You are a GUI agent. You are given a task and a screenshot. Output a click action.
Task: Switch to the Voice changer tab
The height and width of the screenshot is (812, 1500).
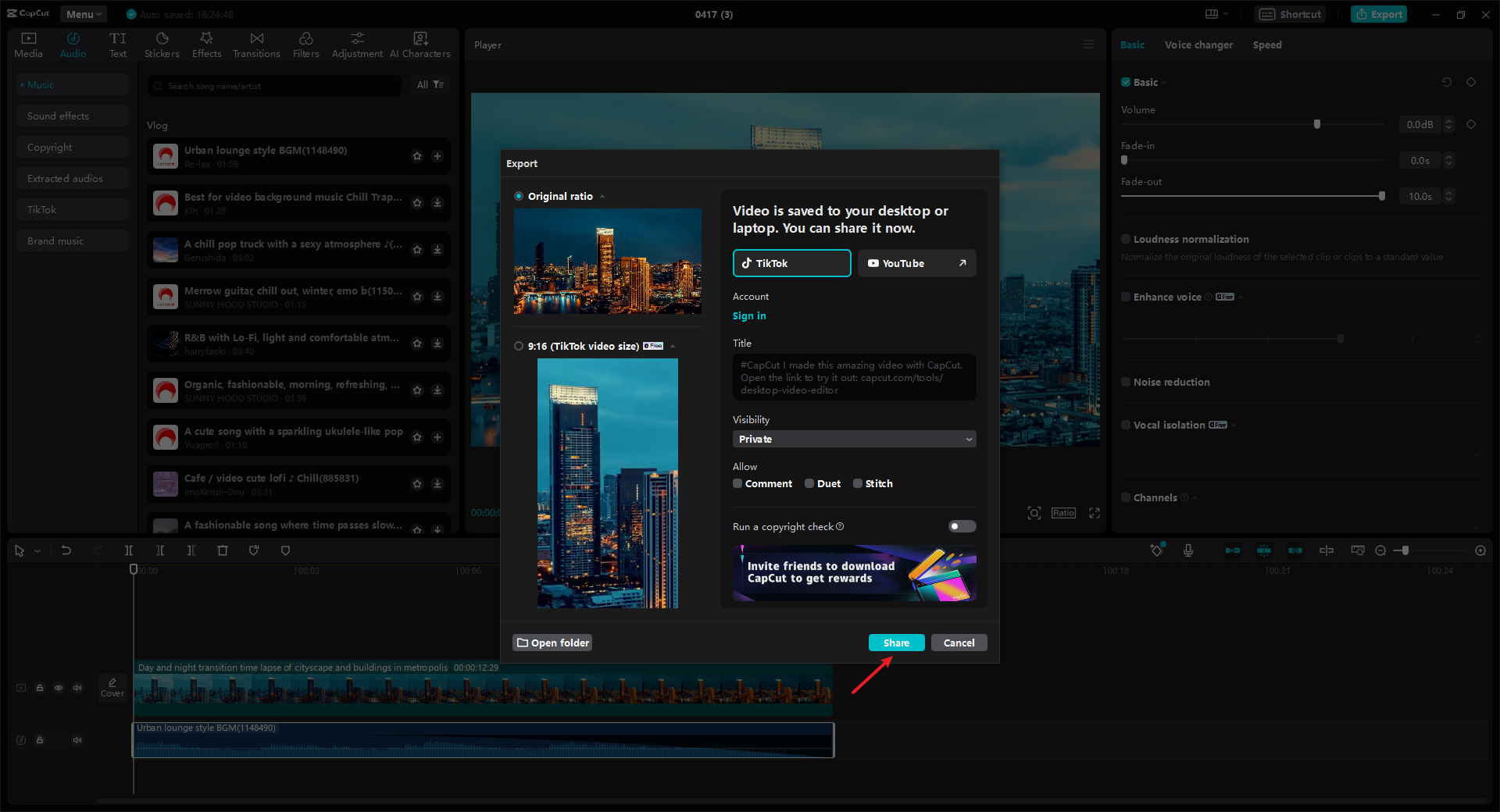(x=1198, y=45)
